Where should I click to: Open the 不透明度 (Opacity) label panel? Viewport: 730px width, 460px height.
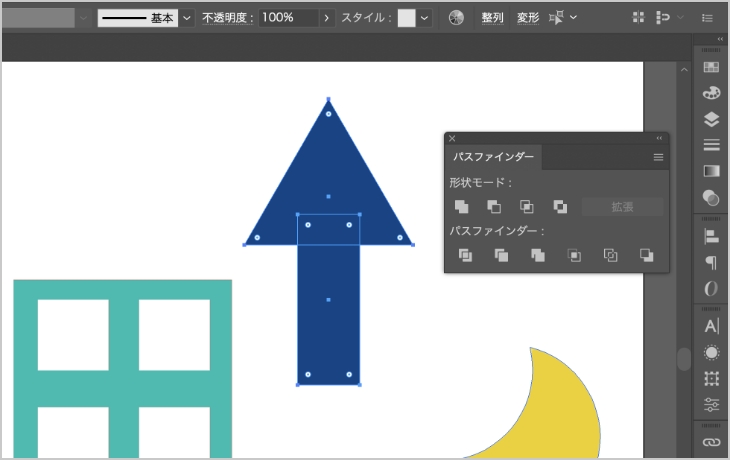point(228,18)
